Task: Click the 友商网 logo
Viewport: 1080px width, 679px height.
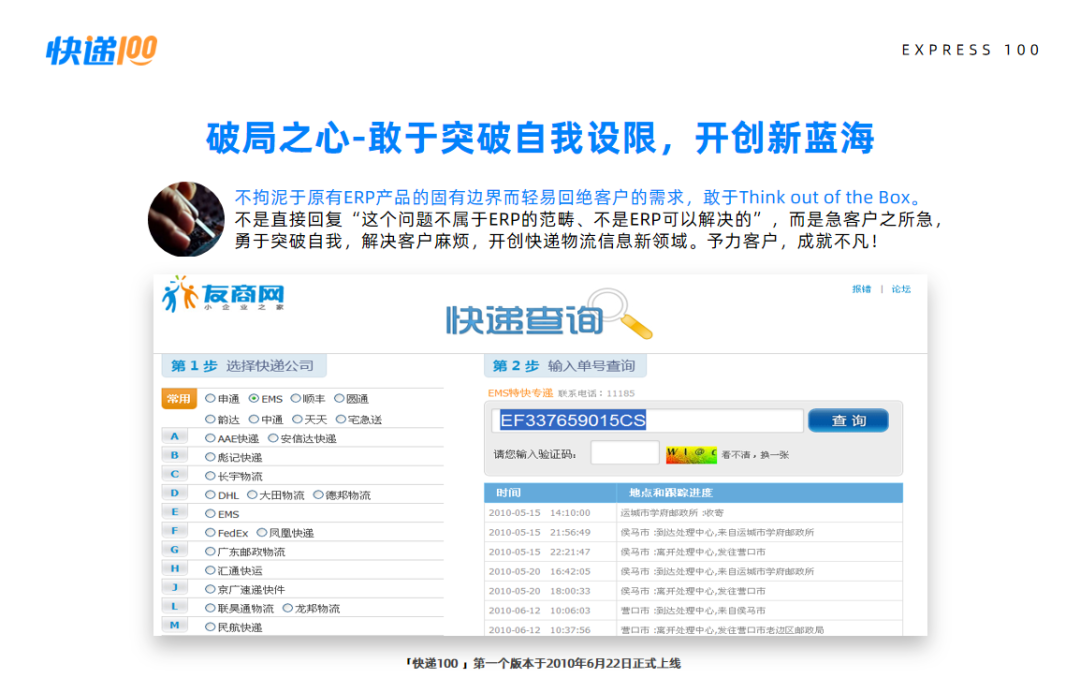Action: tap(224, 296)
